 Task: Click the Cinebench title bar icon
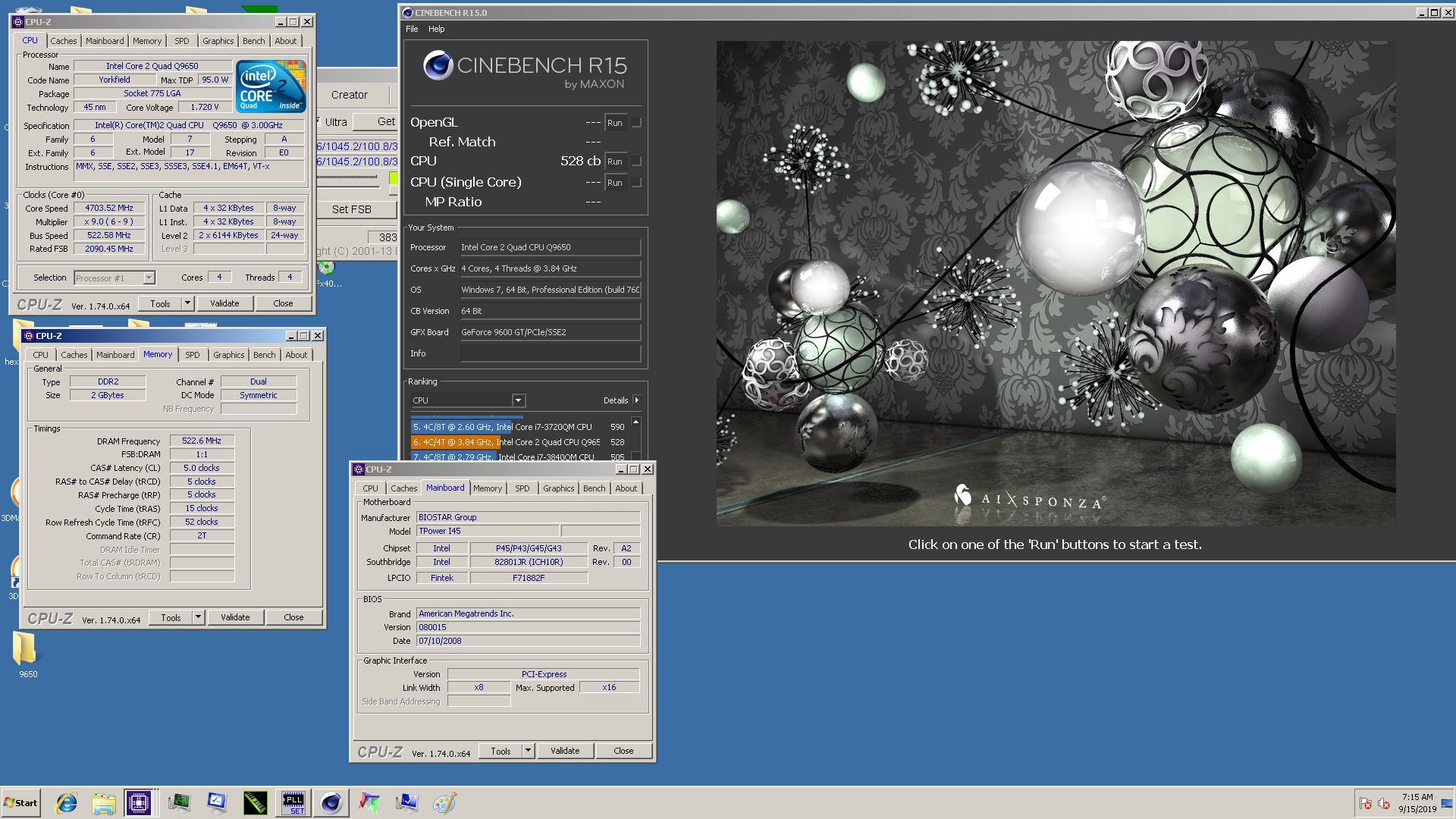(x=407, y=13)
